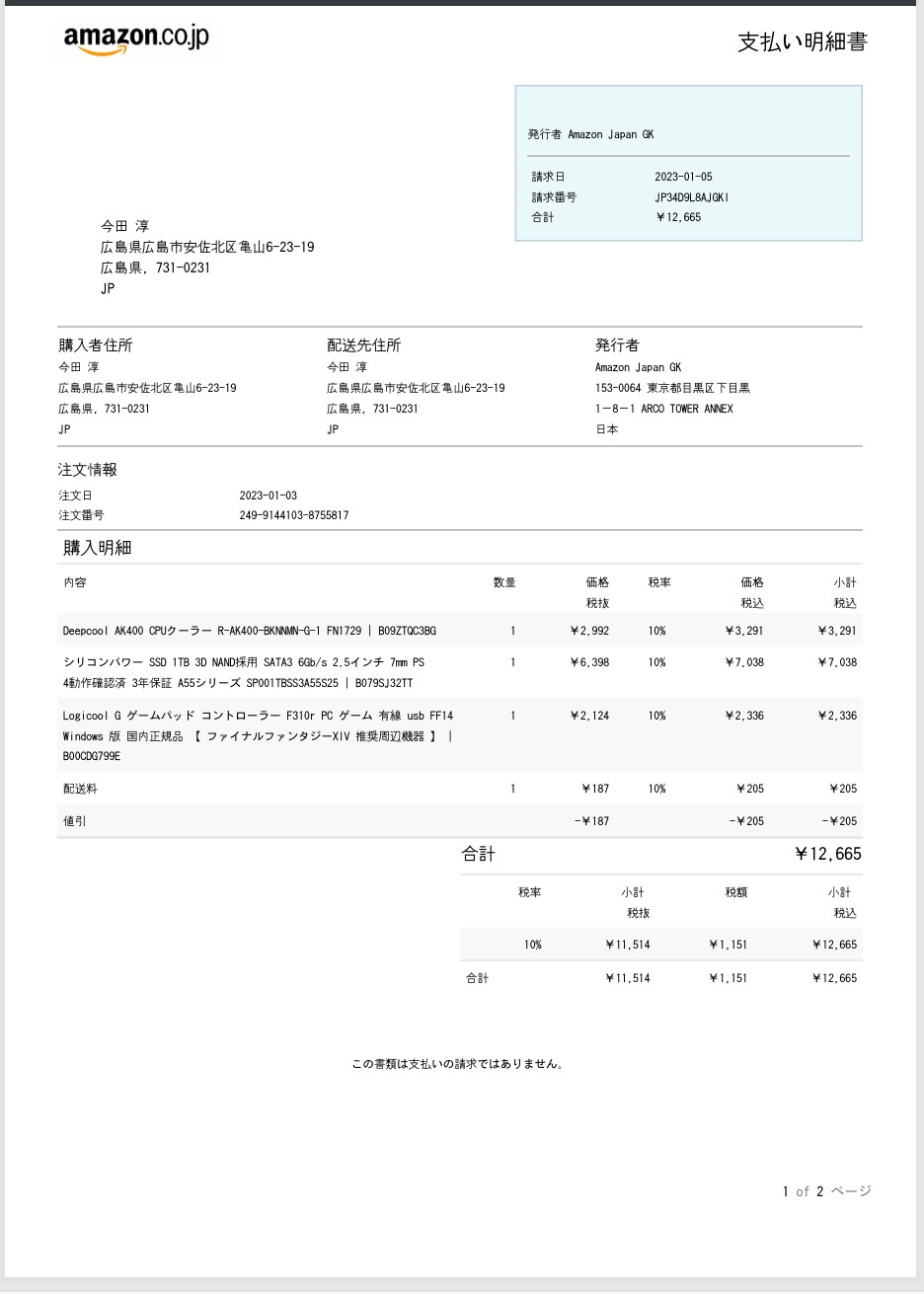
Task: Click the 配送先住所 section heading
Action: 363,345
